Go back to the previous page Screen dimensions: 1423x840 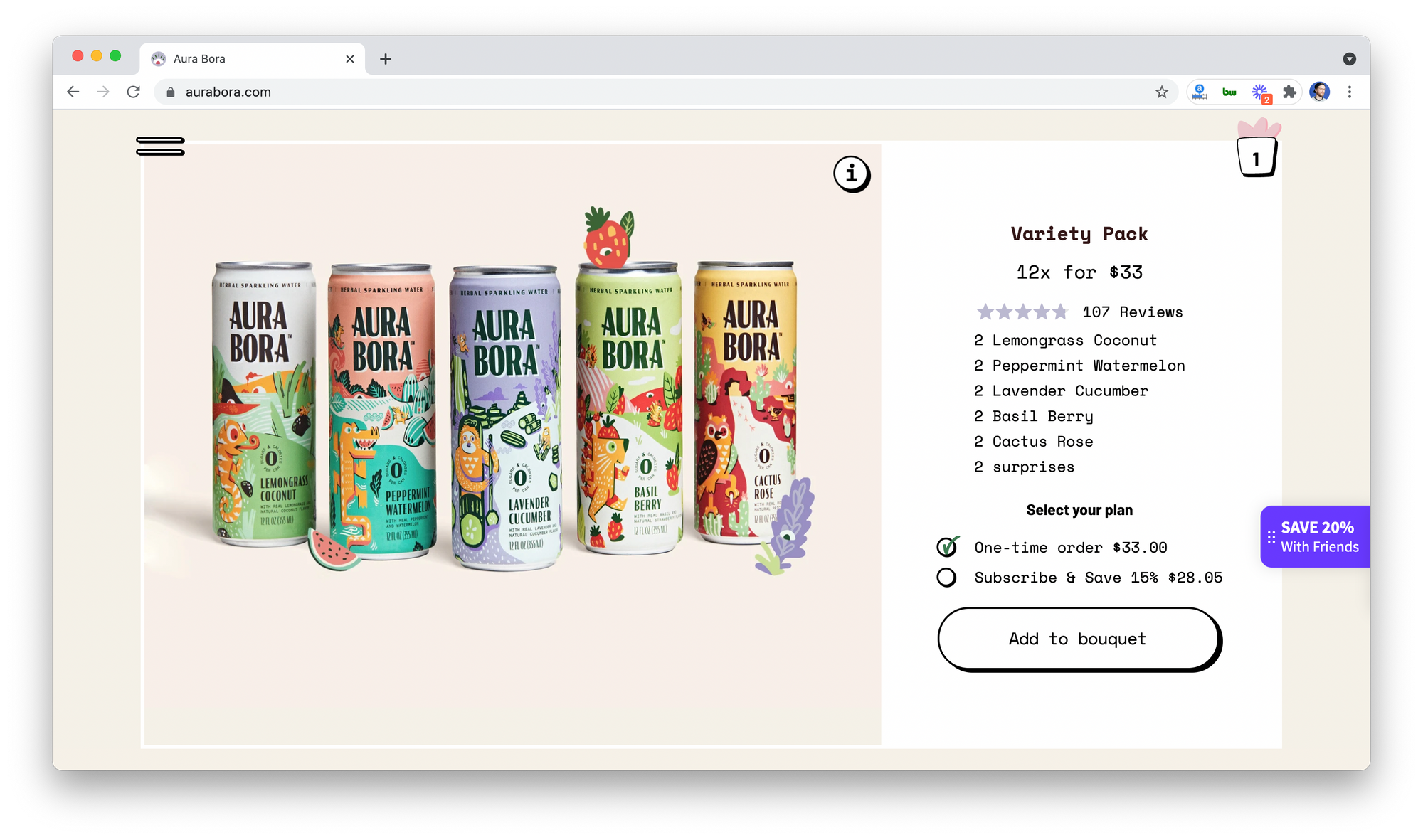(x=73, y=92)
